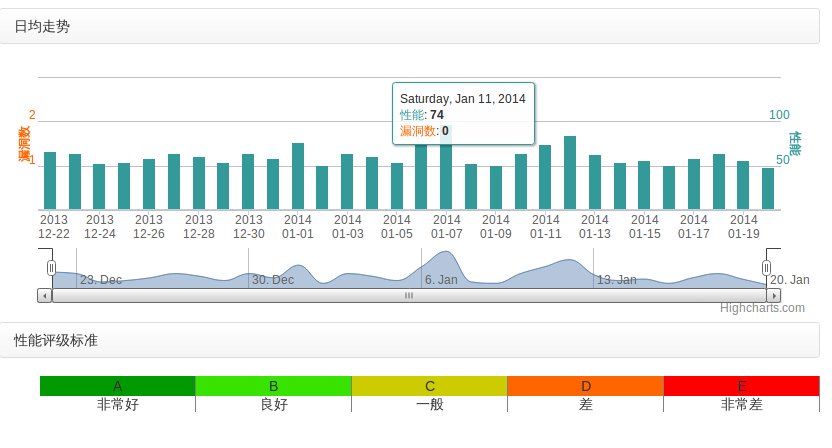Click the bar above 2014 01-11
Viewport: 832px width, 448px height.
coord(545,177)
